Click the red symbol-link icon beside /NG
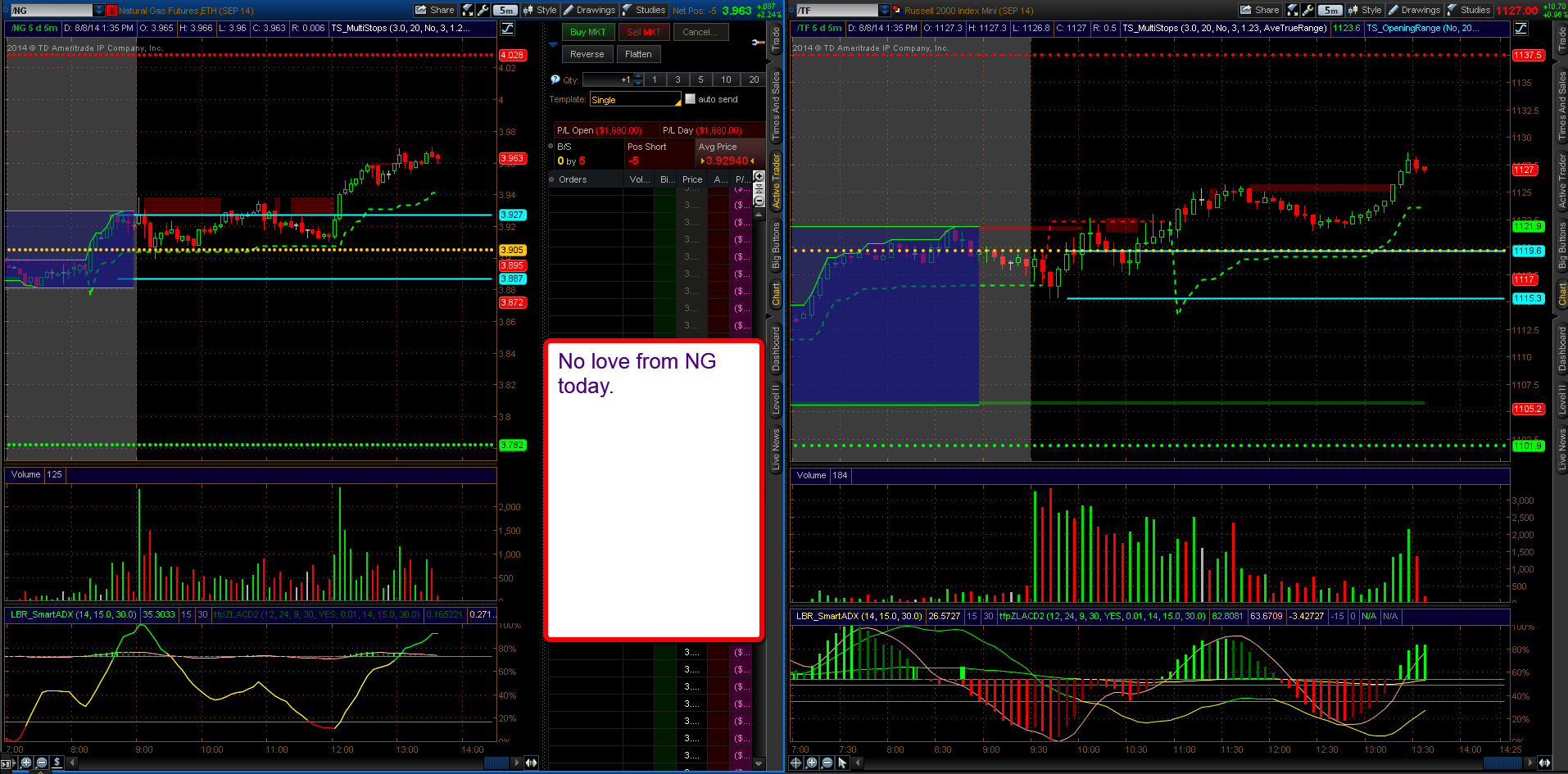This screenshot has height=774, width=1568. [111, 11]
